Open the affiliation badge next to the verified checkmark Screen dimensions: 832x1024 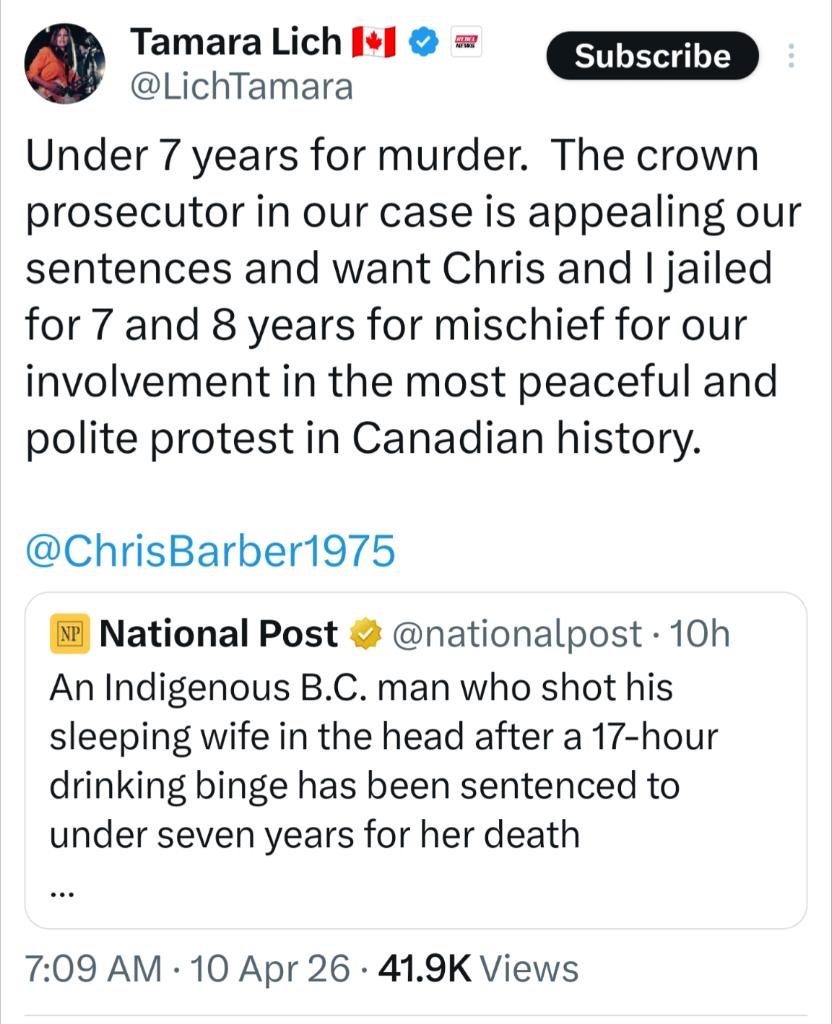pyautogui.click(x=467, y=42)
